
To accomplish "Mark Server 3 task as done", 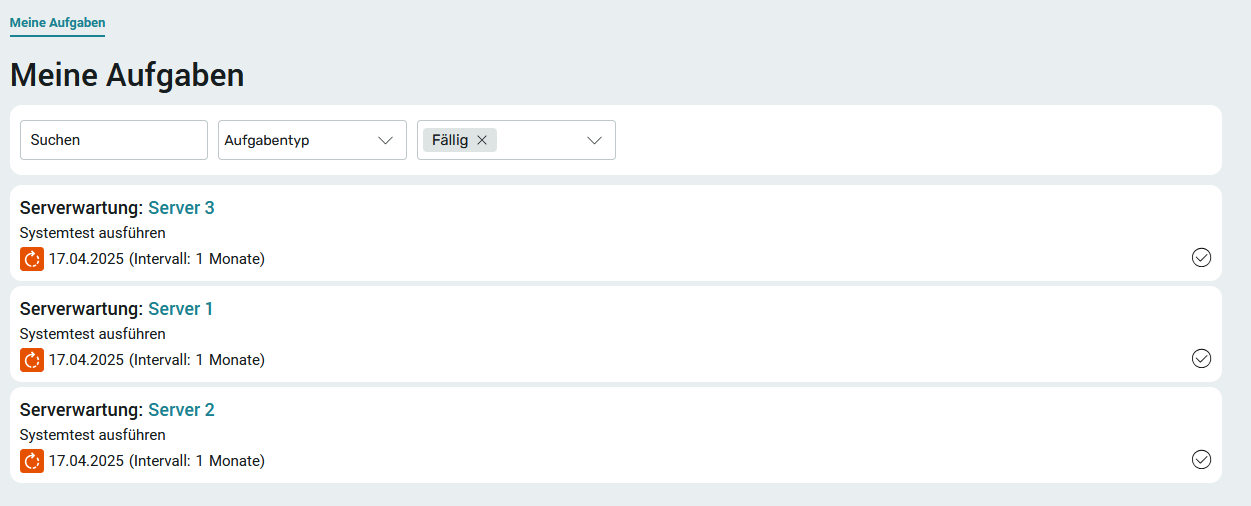I will (x=1201, y=258).
